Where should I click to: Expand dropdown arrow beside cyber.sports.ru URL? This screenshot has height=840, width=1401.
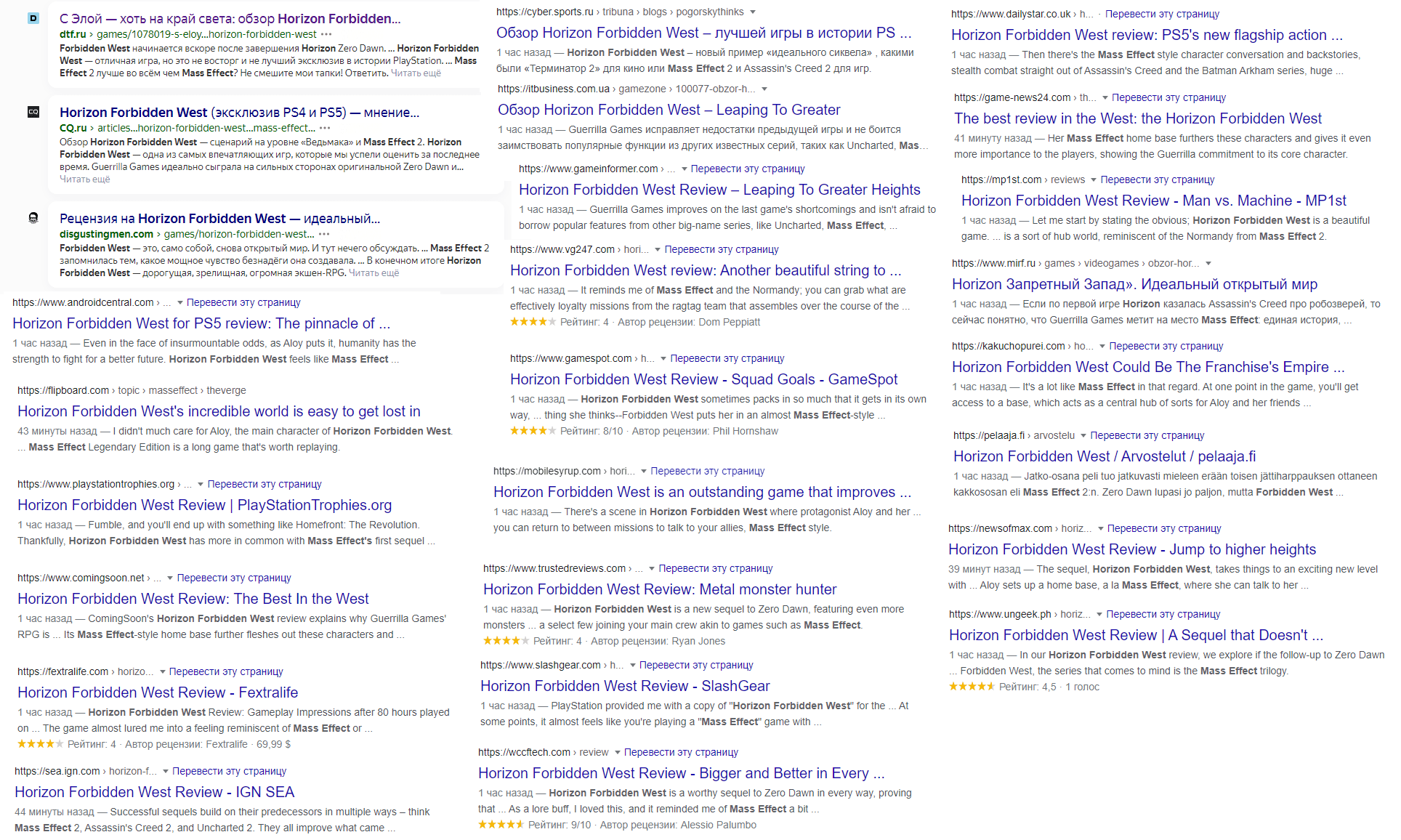(x=753, y=12)
